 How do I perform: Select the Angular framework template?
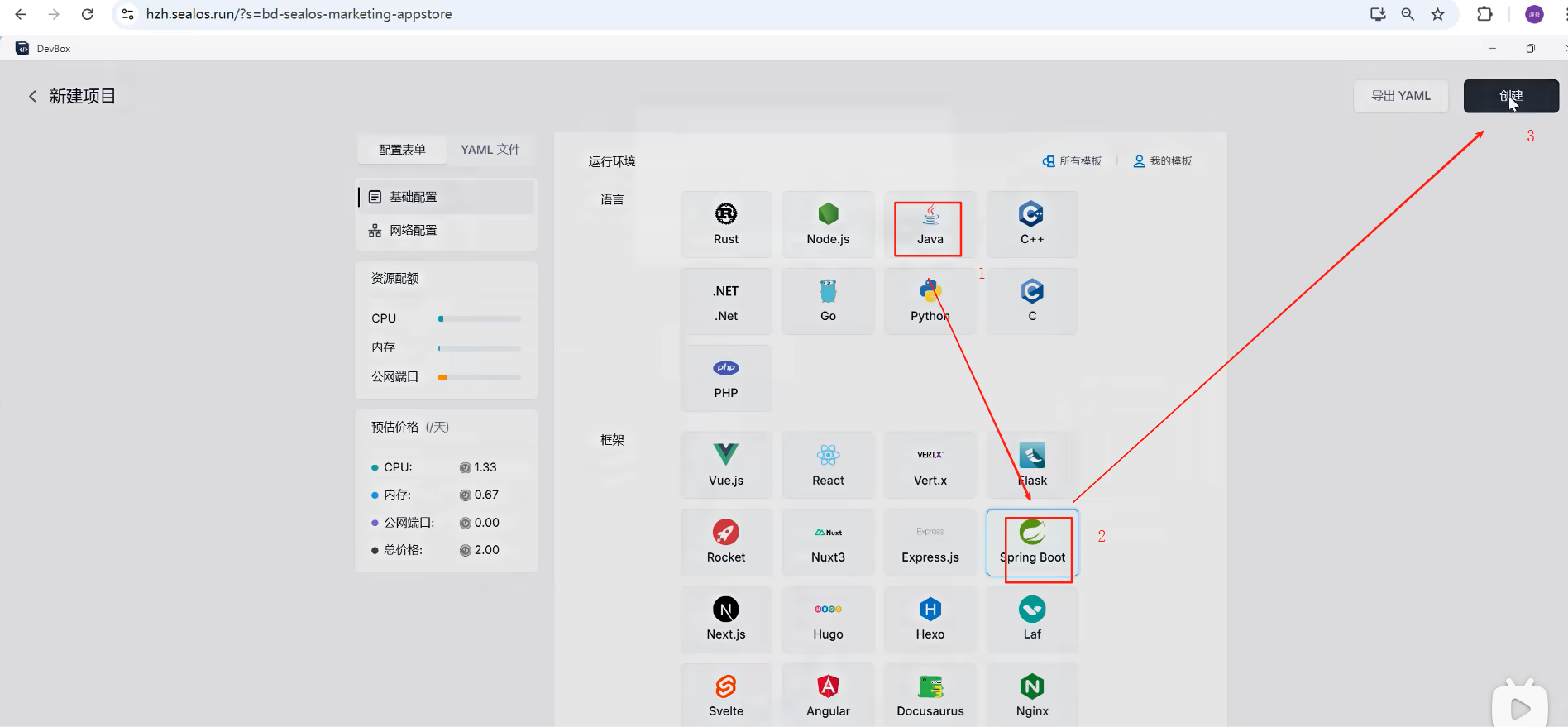(x=828, y=696)
